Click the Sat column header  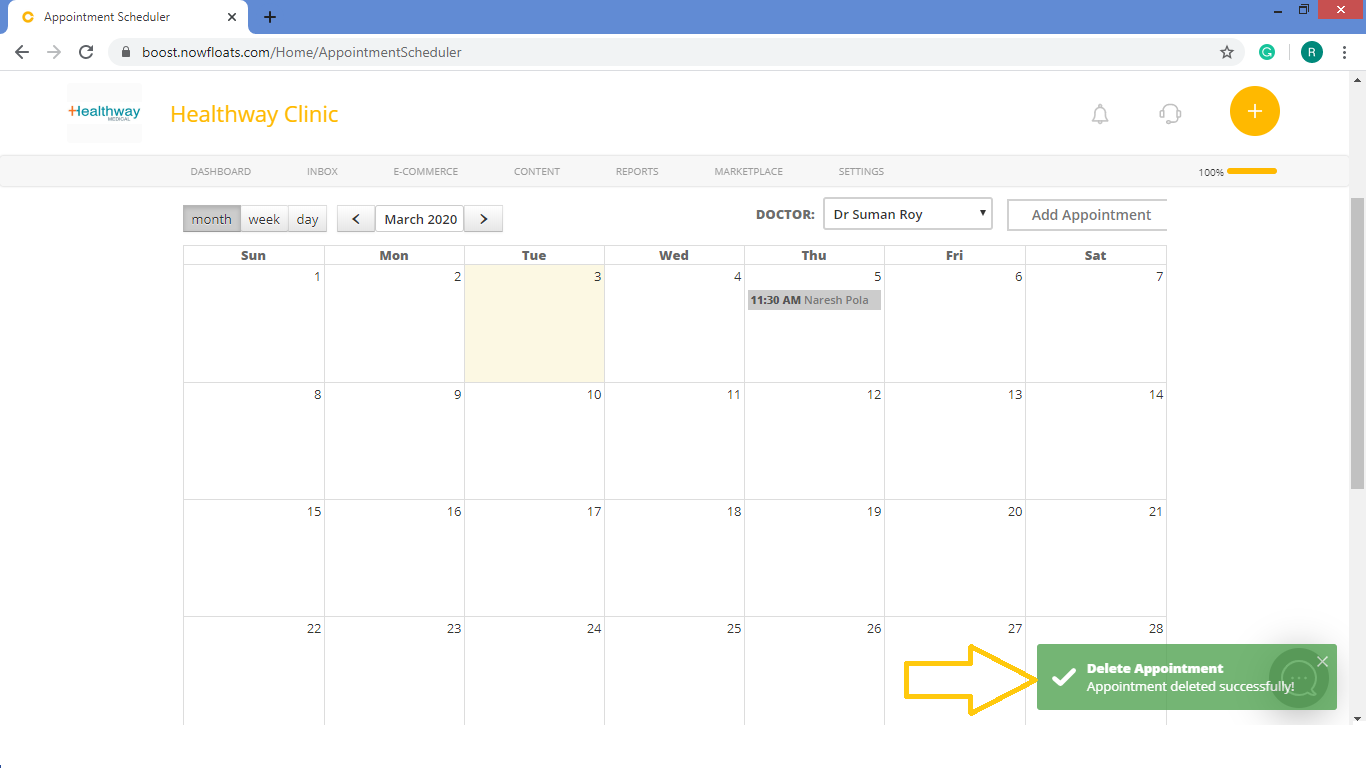coord(1096,255)
